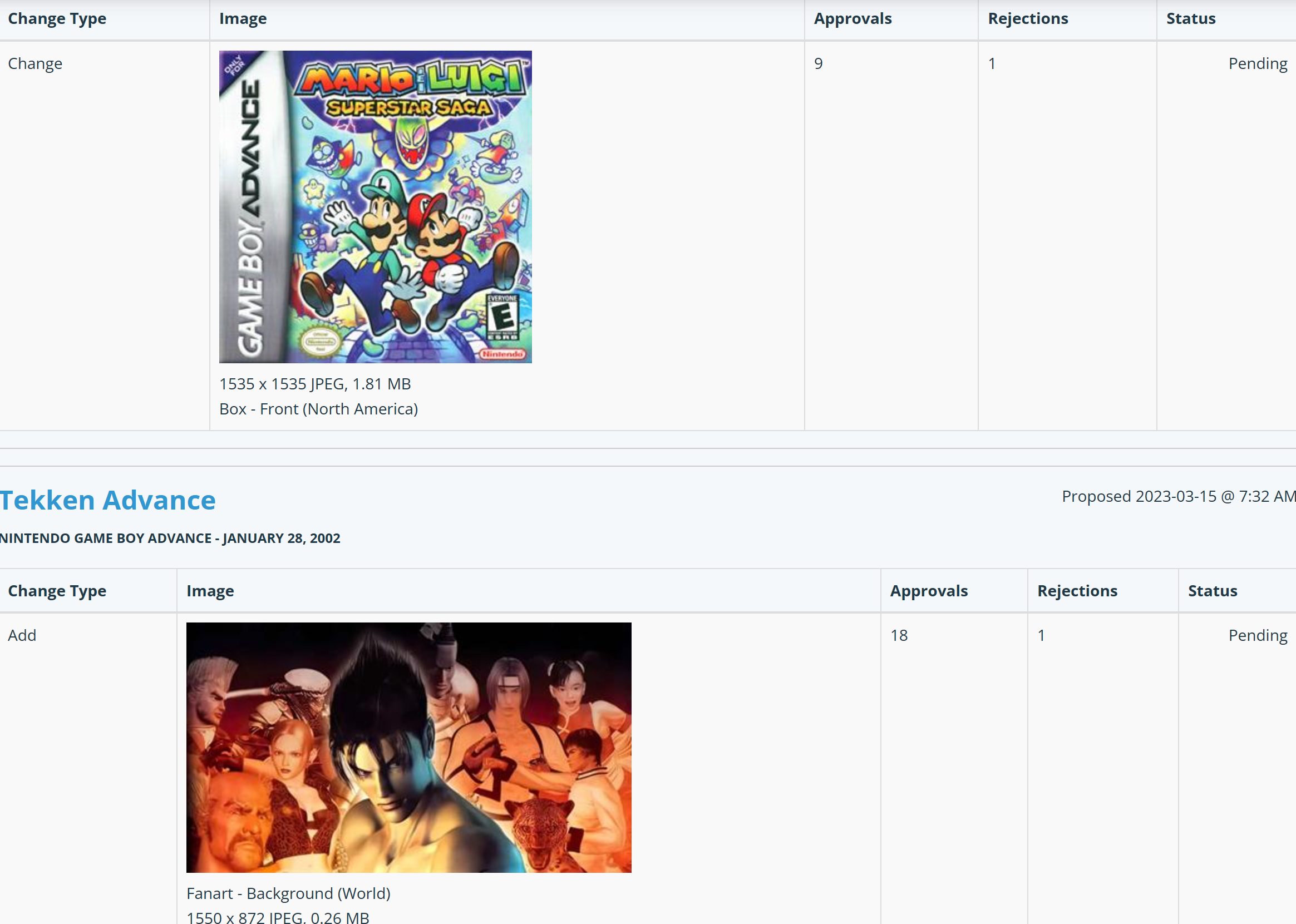
Task: Click the Approvals header in the Tekken table
Action: (x=929, y=591)
